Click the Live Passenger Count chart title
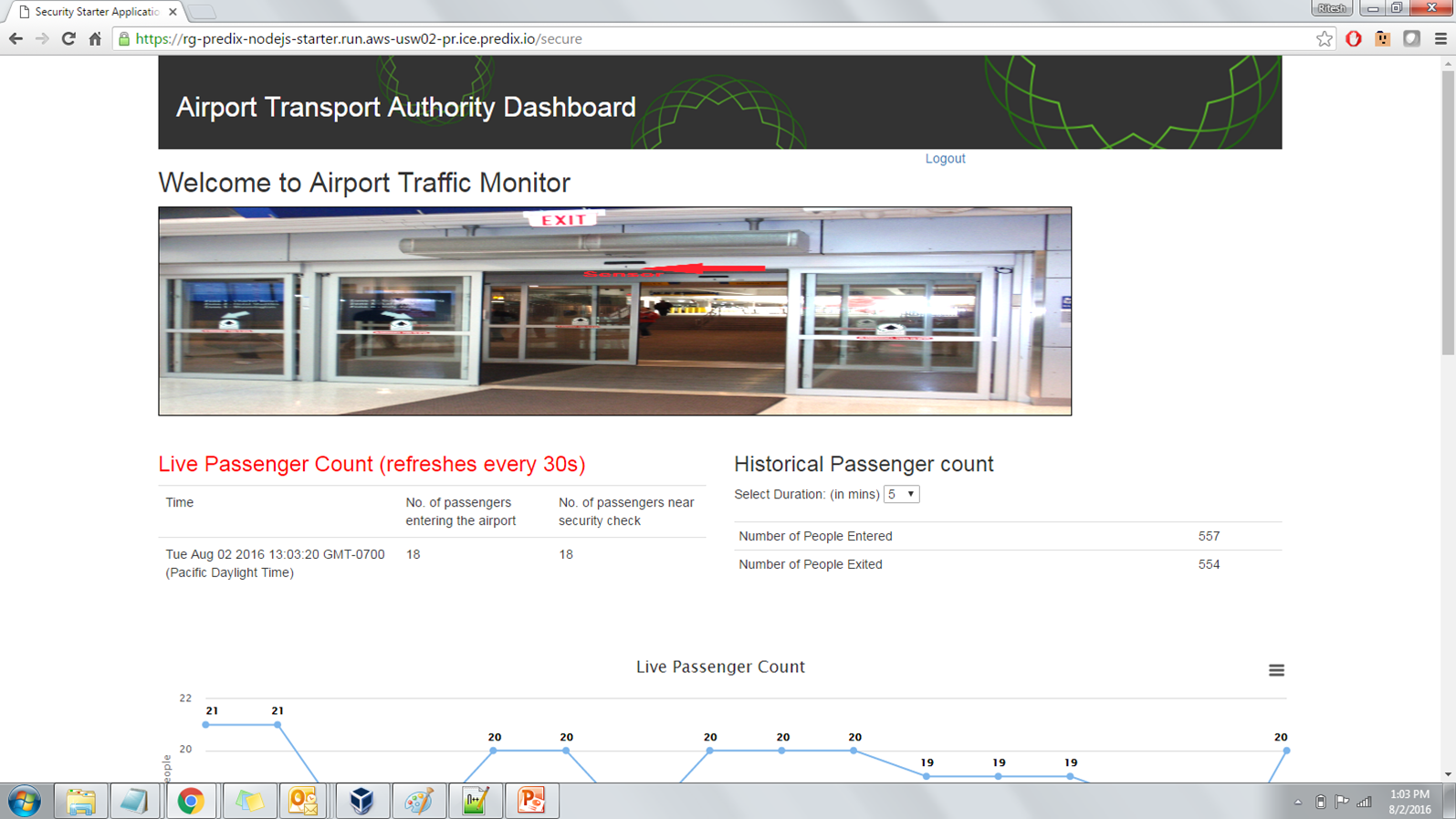This screenshot has height=819, width=1456. [x=720, y=667]
